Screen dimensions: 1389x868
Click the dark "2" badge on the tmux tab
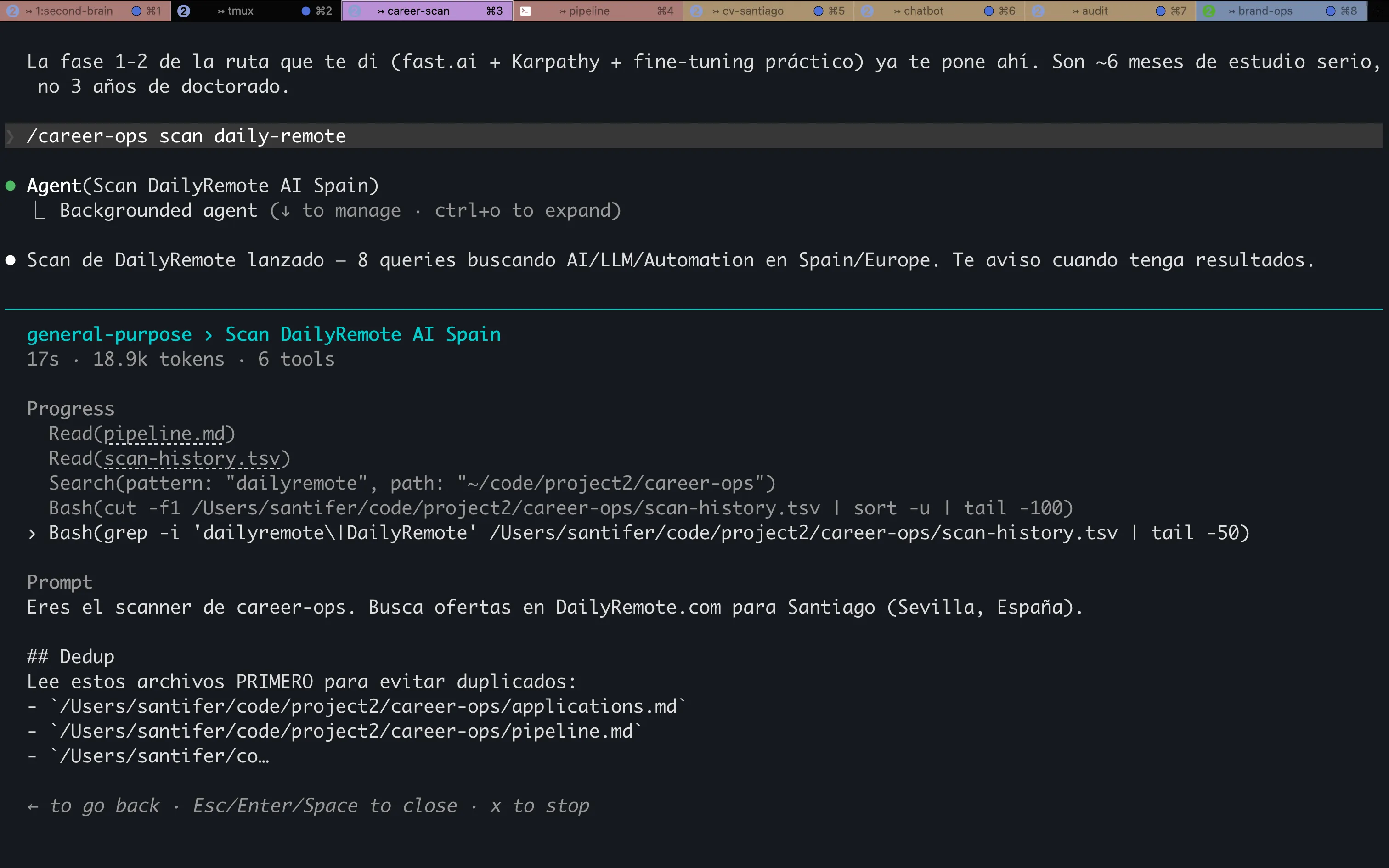184,10
